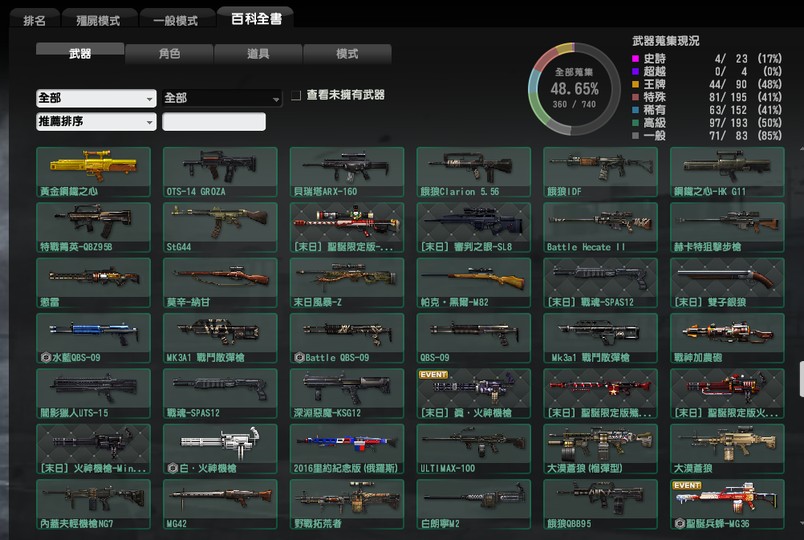Image resolution: width=804 pixels, height=540 pixels.
Task: Select [末日] 貪·火神機槍 event weapon
Action: click(x=474, y=393)
